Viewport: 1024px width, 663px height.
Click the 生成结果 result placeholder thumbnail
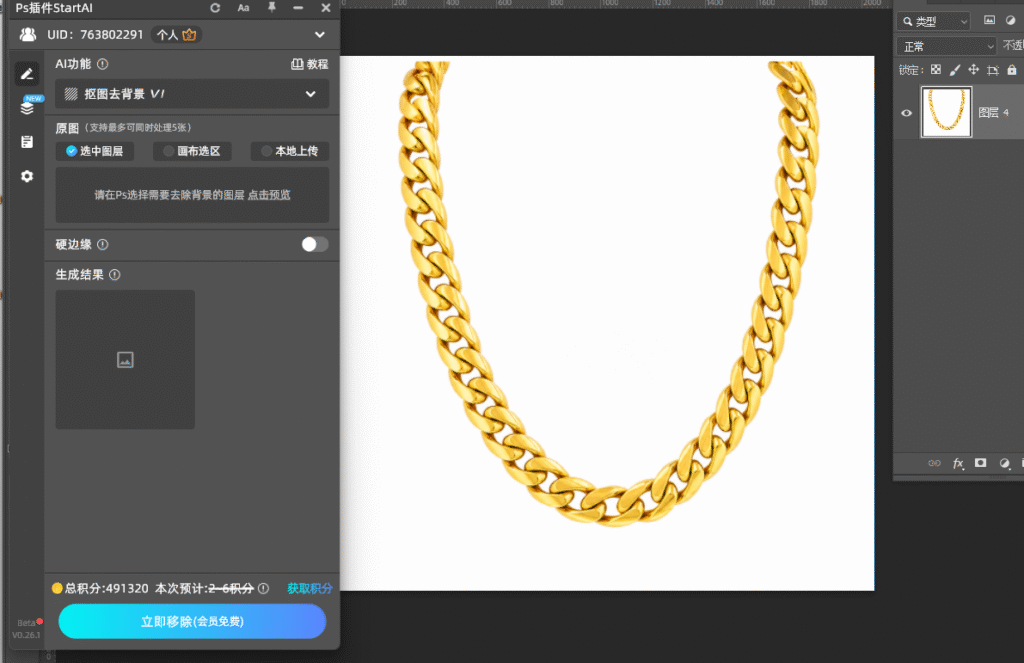[125, 359]
